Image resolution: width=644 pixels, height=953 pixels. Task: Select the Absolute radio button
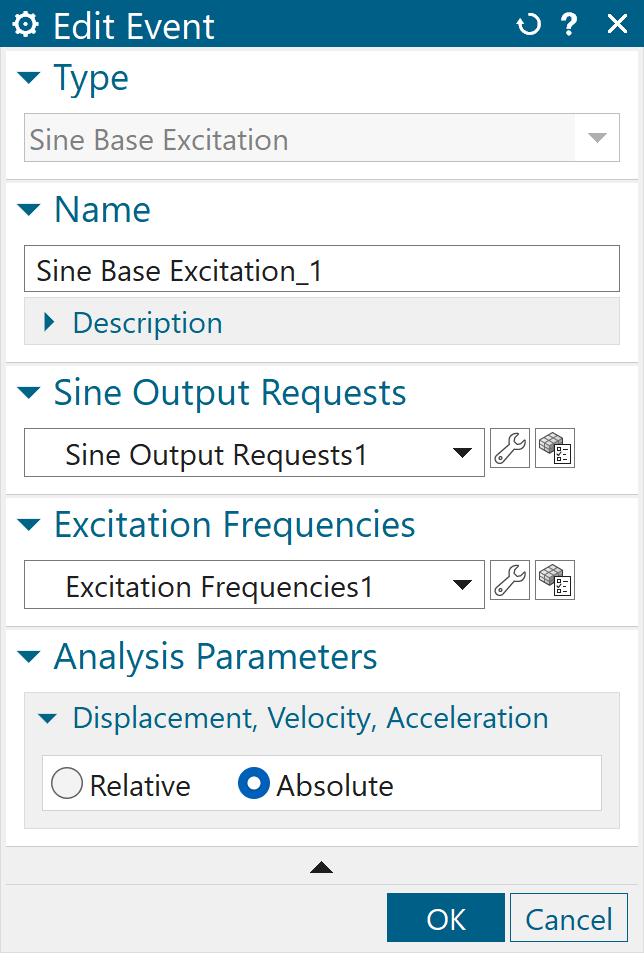point(254,784)
